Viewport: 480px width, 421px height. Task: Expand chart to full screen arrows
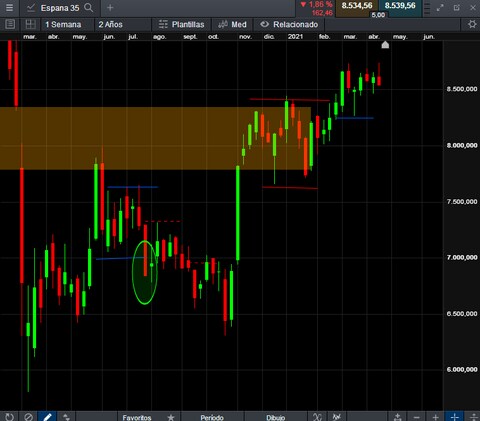click(440, 8)
